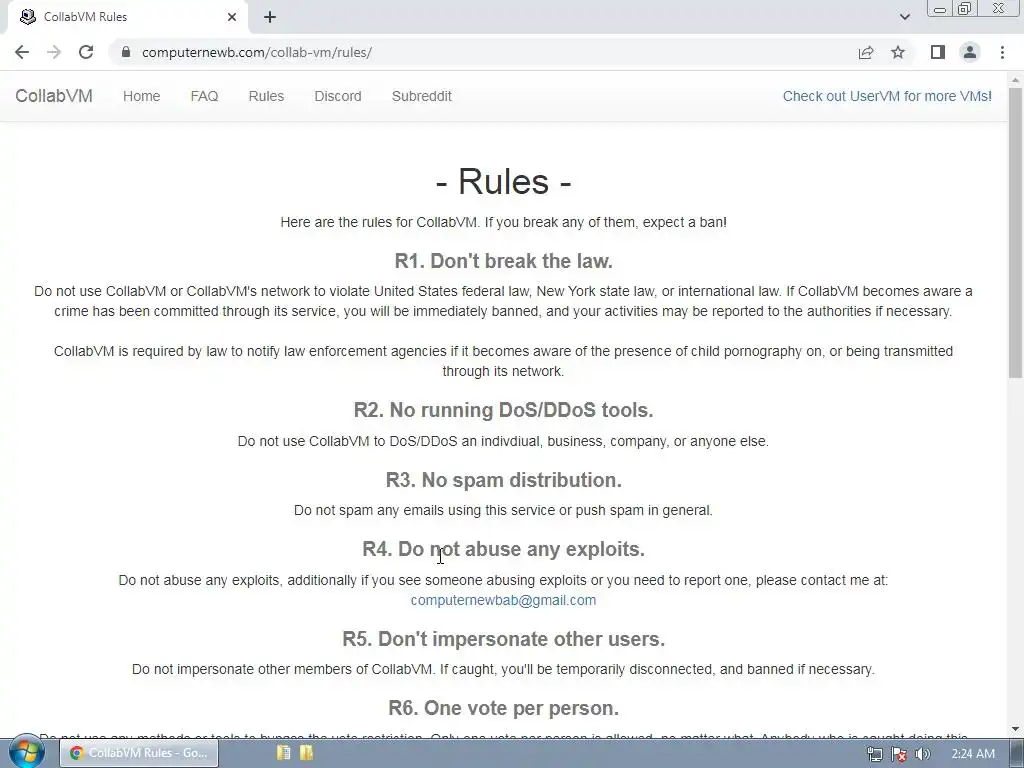This screenshot has height=768, width=1024.
Task: Bookmark this page with star icon
Action: (x=898, y=52)
